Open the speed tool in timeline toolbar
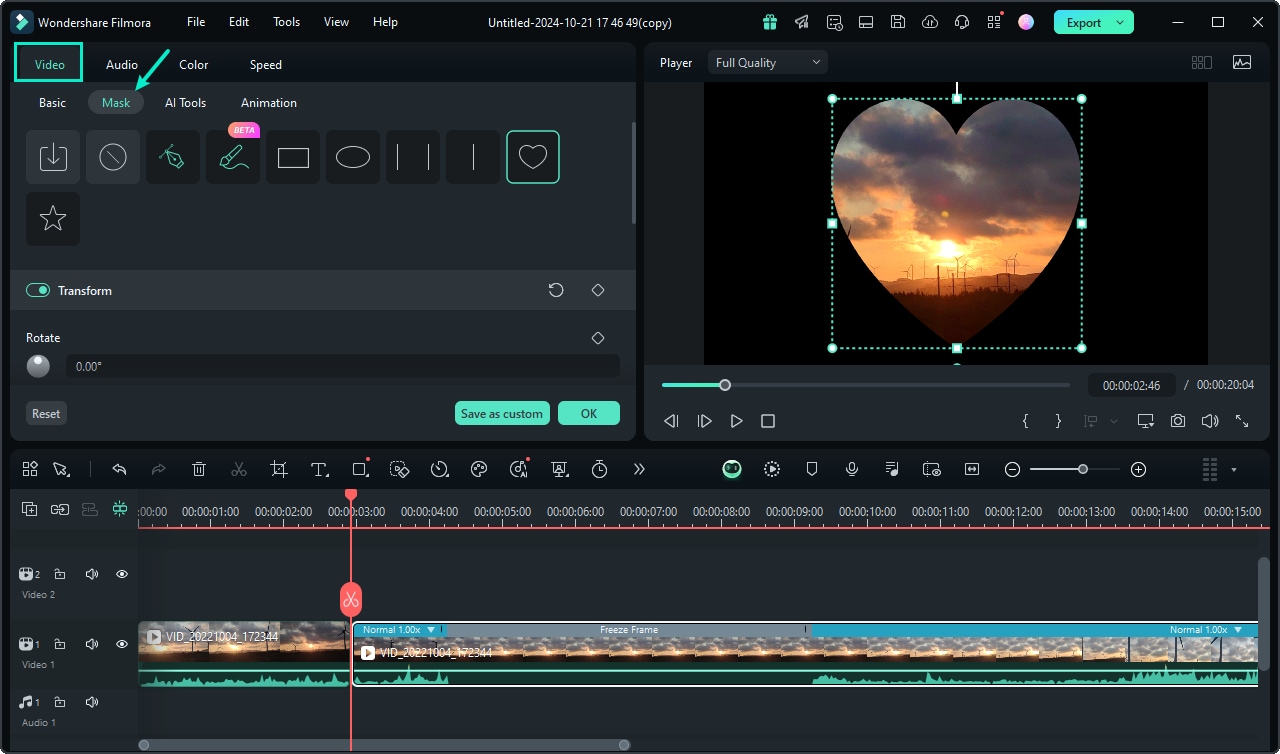The height and width of the screenshot is (754, 1280). 439,469
